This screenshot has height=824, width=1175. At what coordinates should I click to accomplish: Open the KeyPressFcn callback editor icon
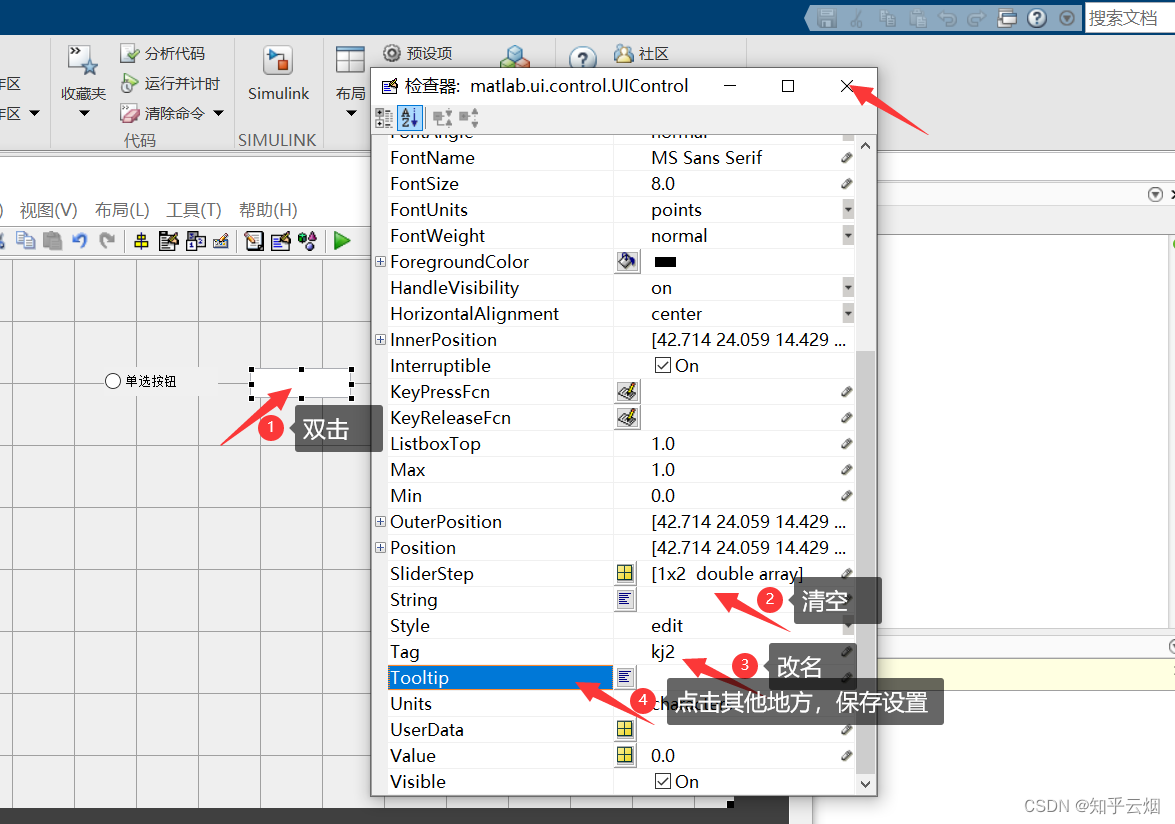[x=626, y=391]
